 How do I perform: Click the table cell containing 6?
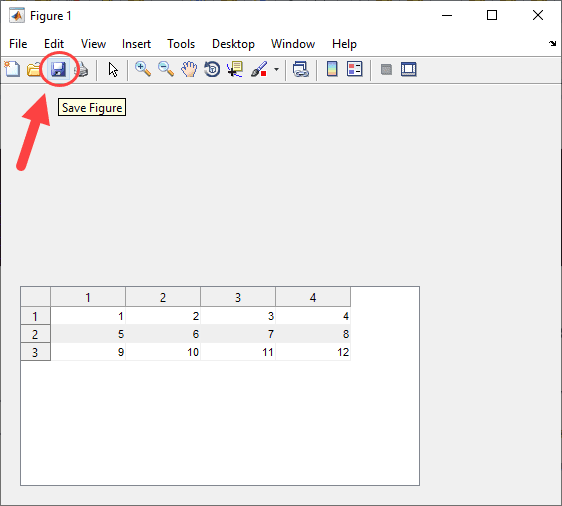tap(163, 334)
